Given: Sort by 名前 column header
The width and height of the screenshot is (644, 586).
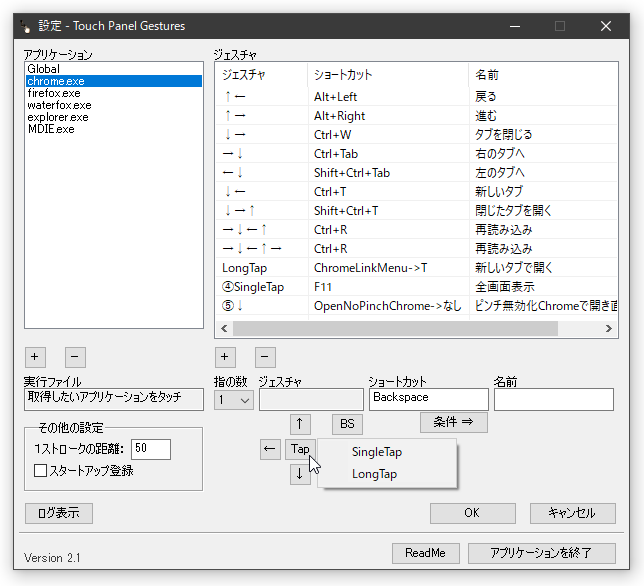Looking at the screenshot, I should click(543, 75).
